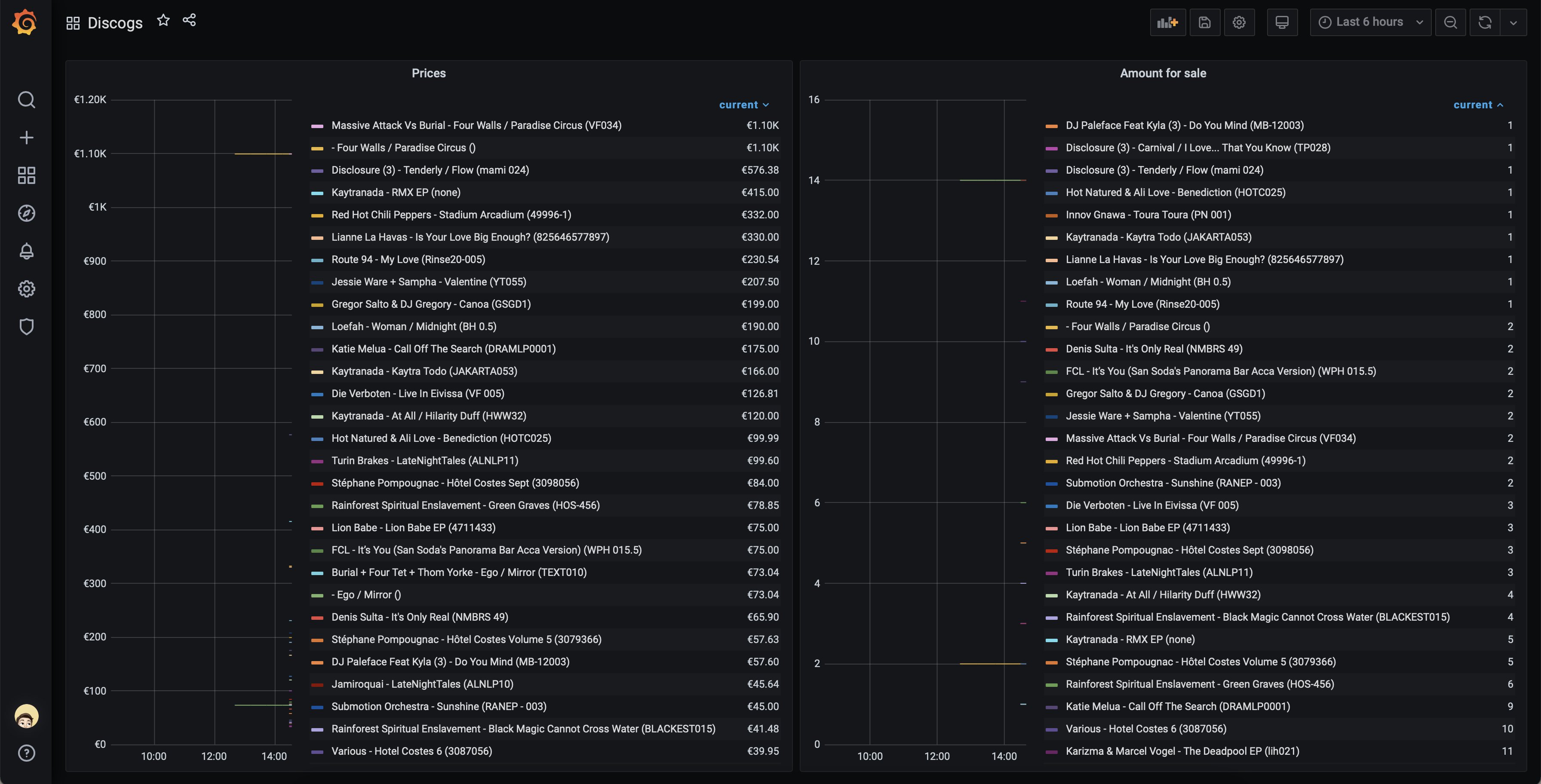This screenshot has width=1541, height=784.
Task: Open the Dashboards grid icon in sidebar
Action: (26, 175)
